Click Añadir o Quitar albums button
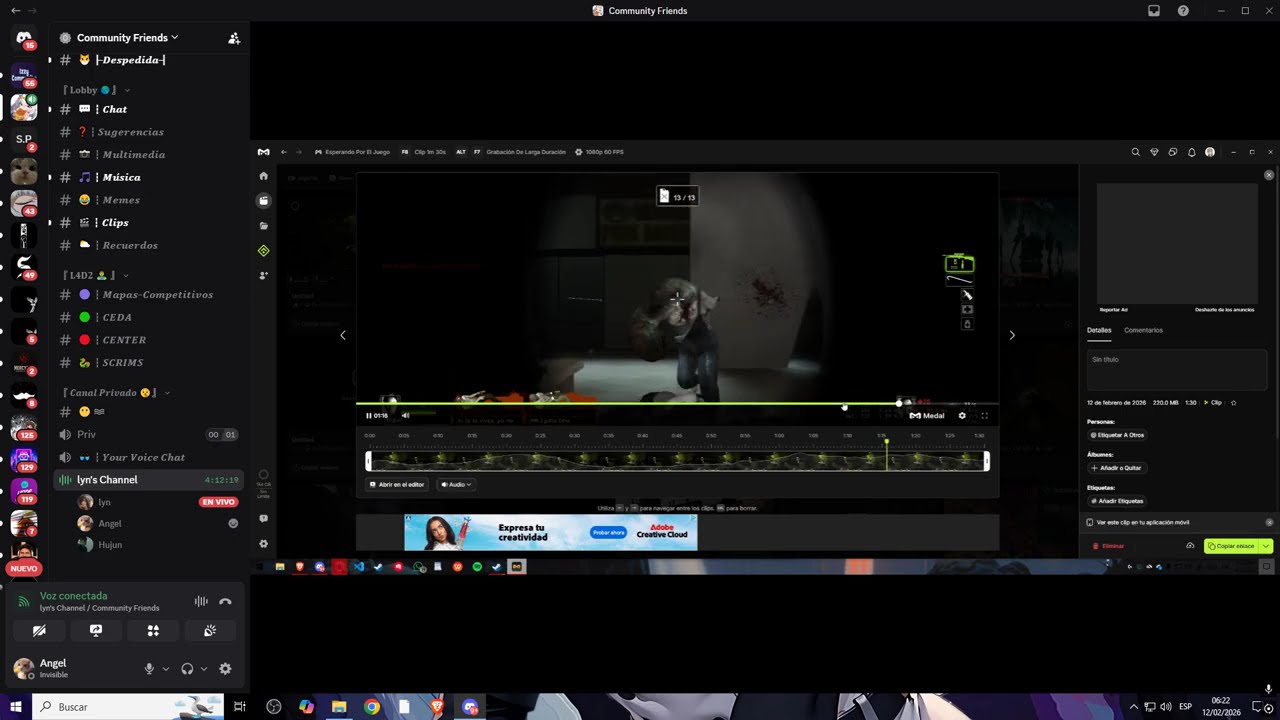 coord(1116,468)
